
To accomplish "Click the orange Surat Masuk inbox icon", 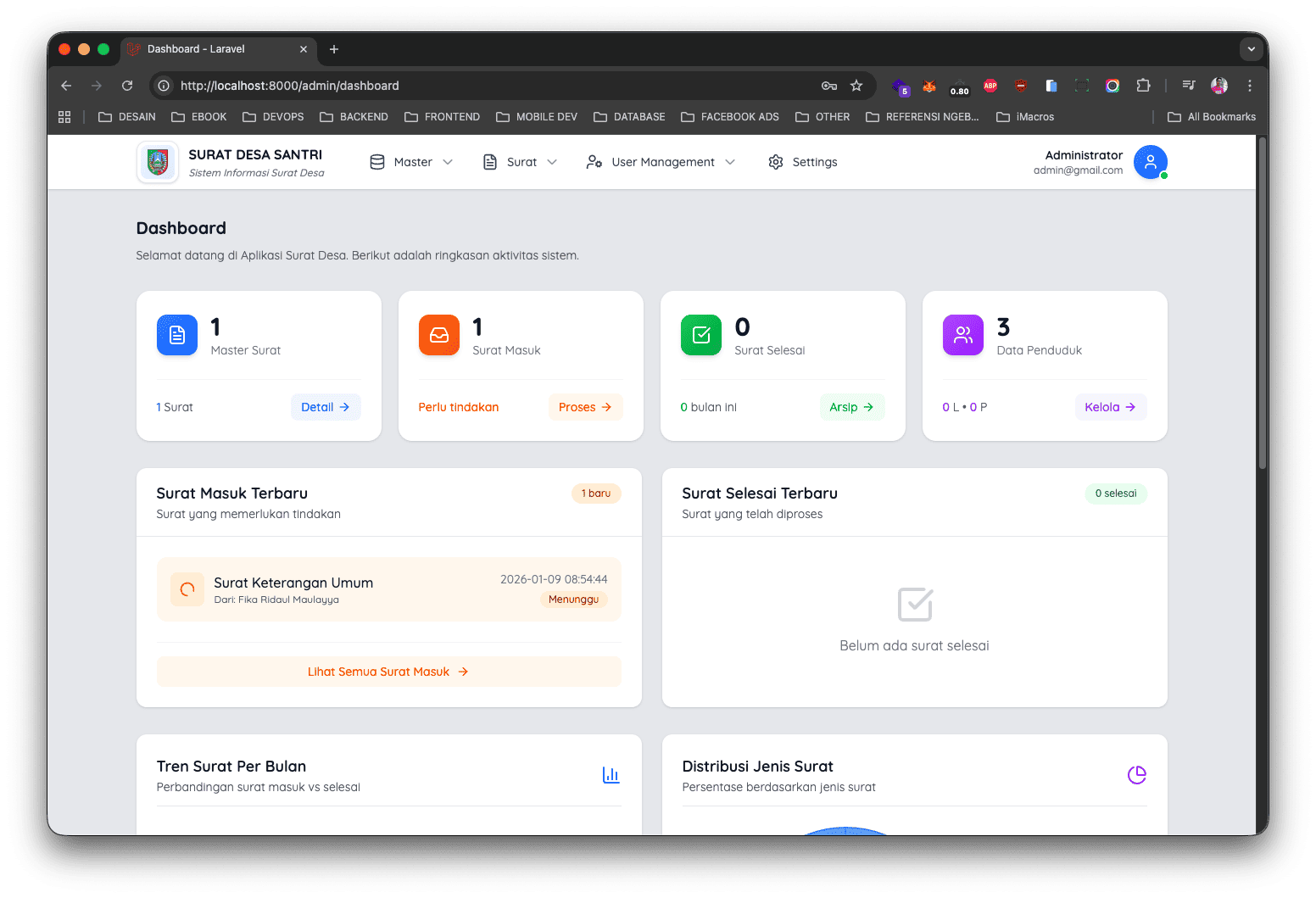I will pos(439,335).
